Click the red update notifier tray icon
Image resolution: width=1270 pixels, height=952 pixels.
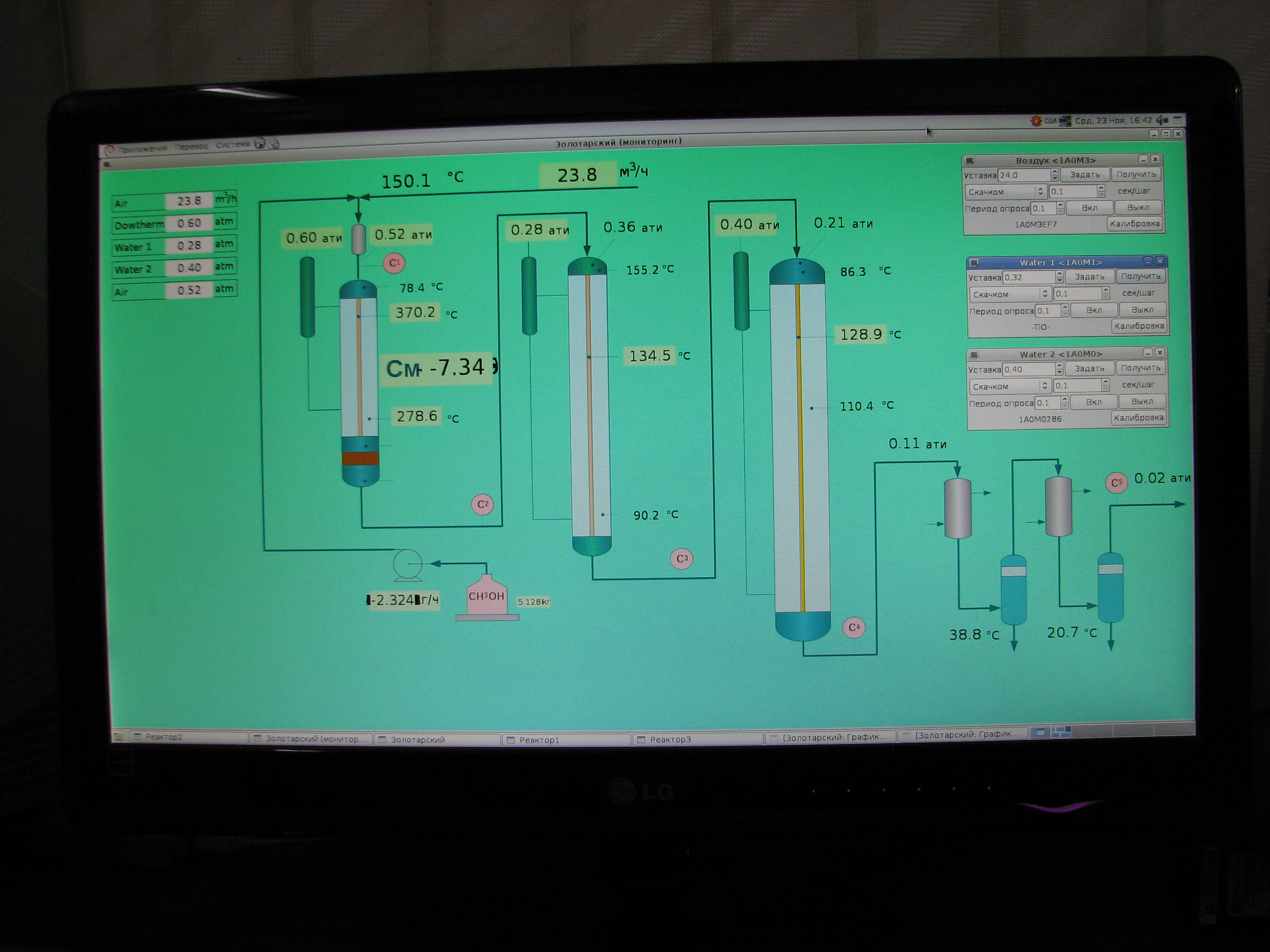pyautogui.click(x=1036, y=121)
